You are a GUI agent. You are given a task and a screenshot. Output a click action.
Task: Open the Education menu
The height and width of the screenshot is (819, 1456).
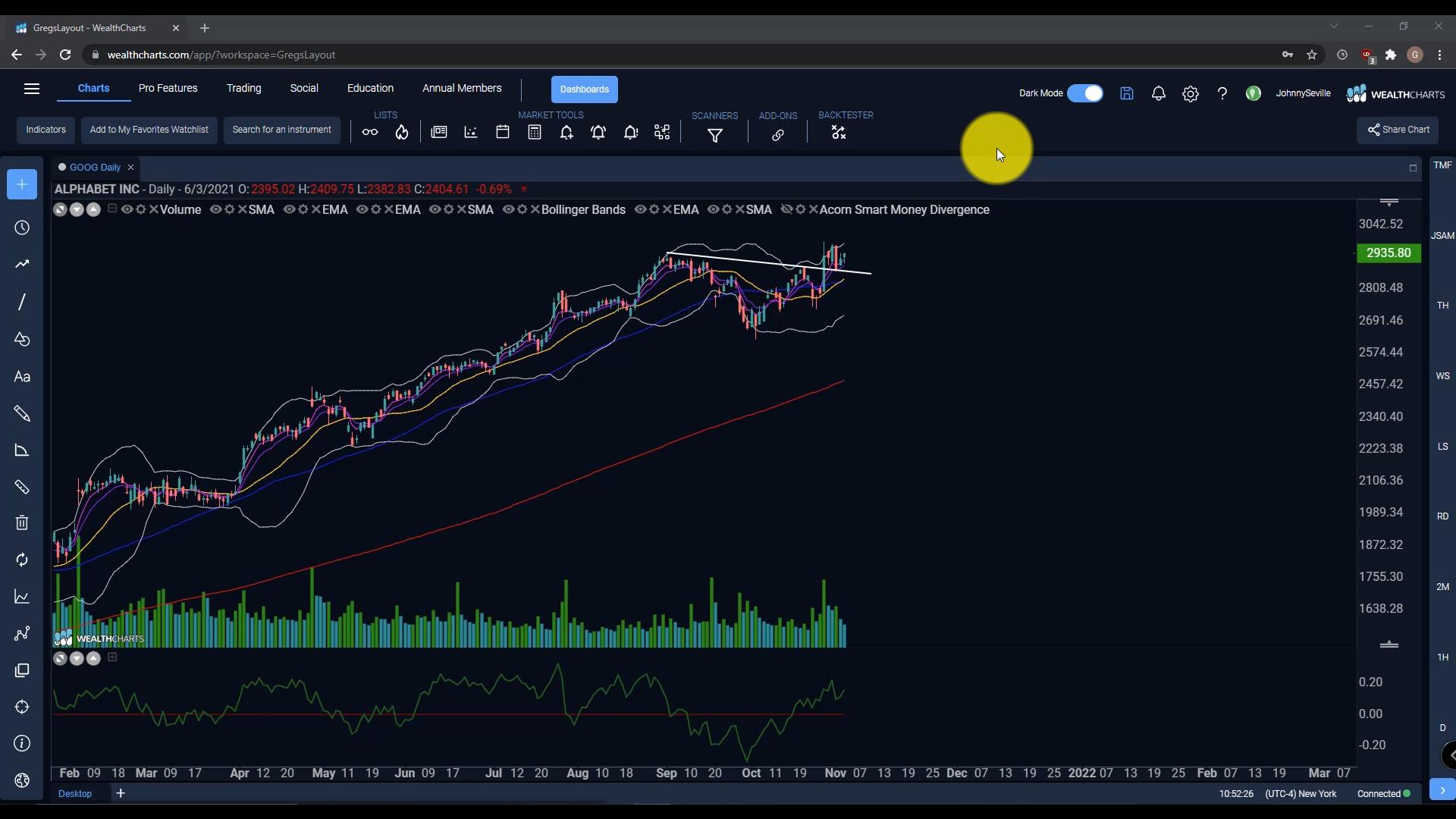[x=371, y=88]
